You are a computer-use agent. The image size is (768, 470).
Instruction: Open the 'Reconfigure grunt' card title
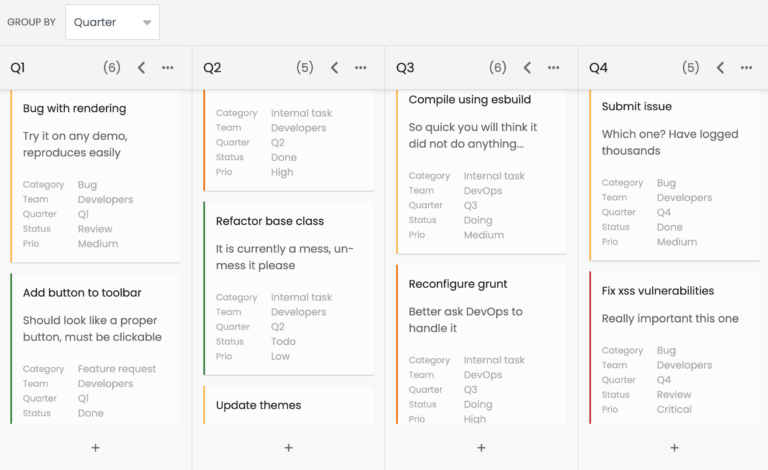coord(458,284)
